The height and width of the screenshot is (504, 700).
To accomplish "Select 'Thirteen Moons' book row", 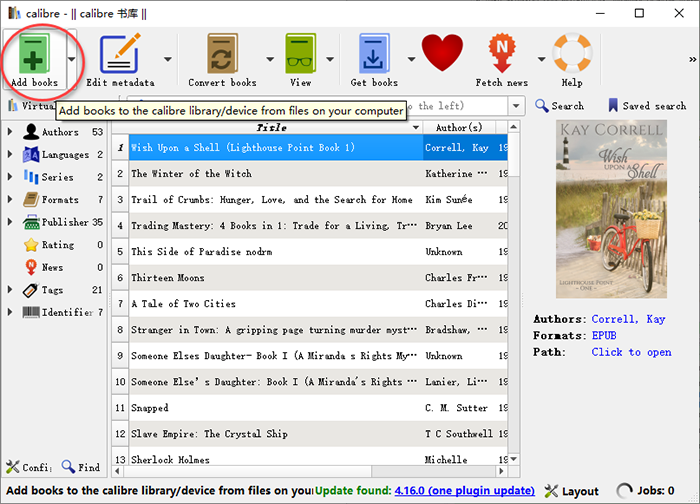I will coord(309,278).
